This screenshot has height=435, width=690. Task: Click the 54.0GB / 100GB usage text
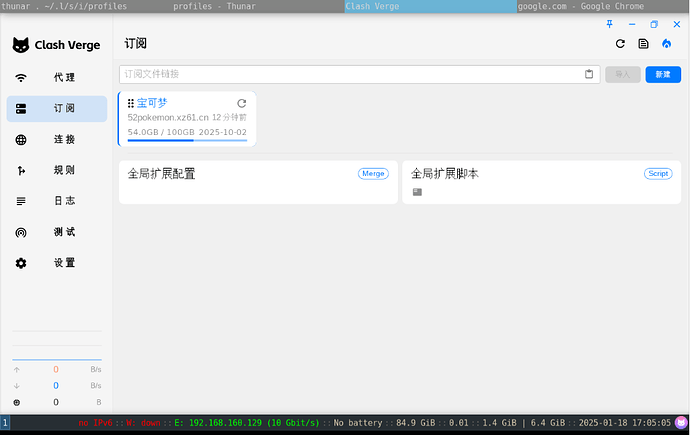pyautogui.click(x=161, y=132)
